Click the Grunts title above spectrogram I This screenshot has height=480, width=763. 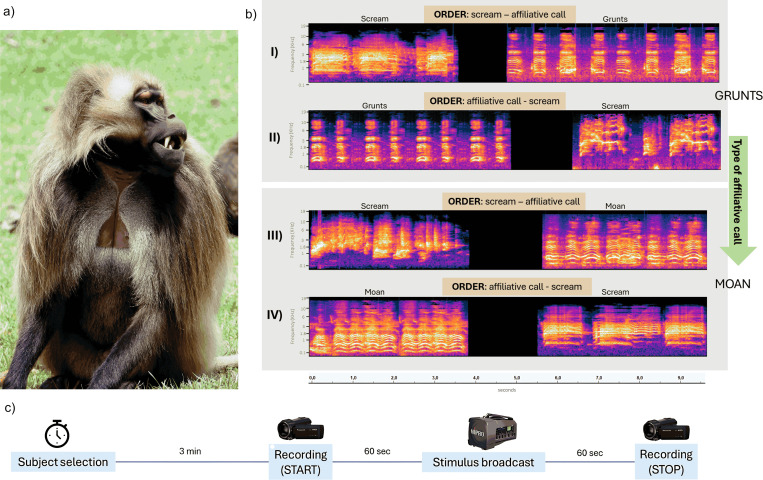click(x=615, y=19)
